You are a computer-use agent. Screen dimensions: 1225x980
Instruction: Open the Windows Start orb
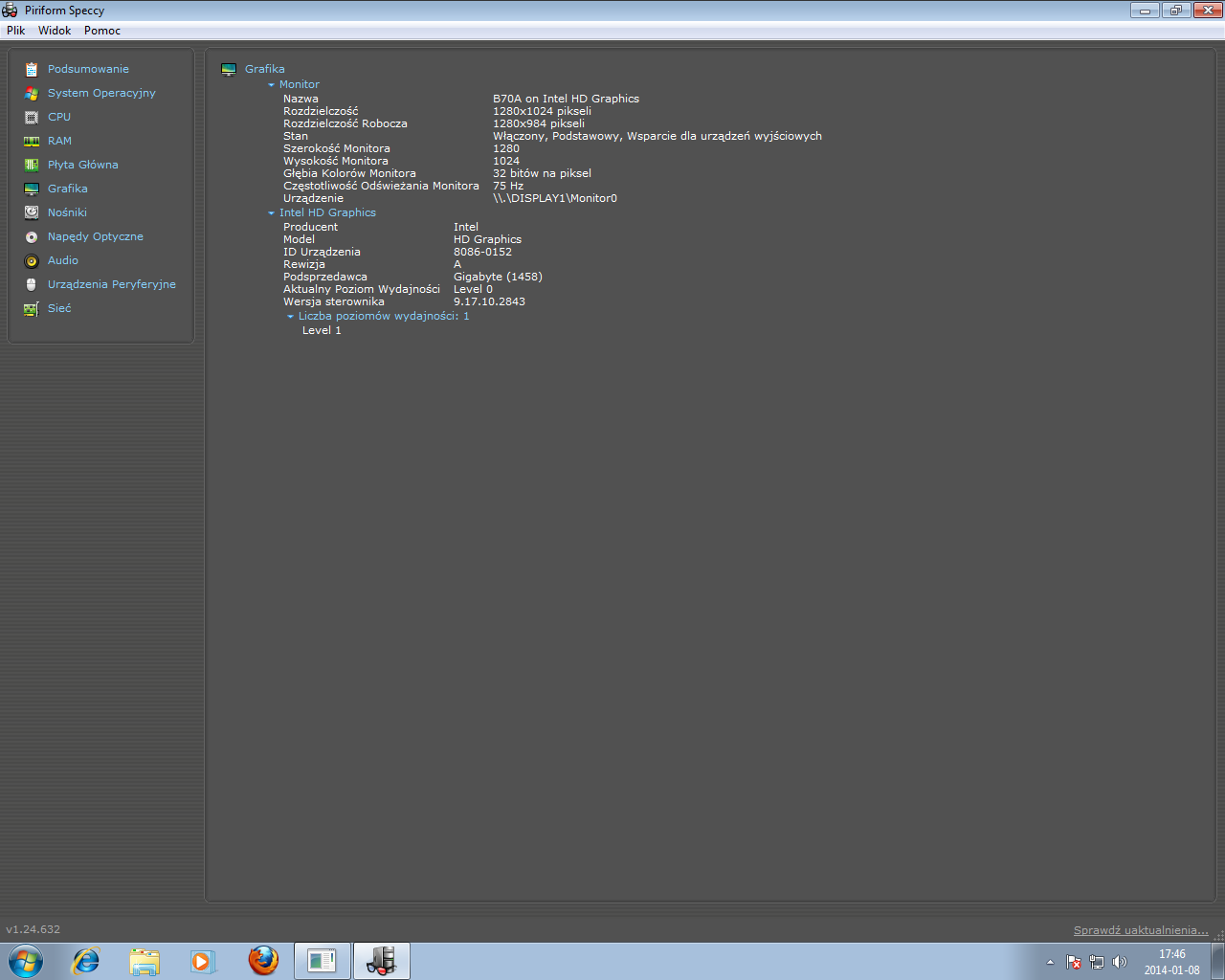(x=25, y=961)
